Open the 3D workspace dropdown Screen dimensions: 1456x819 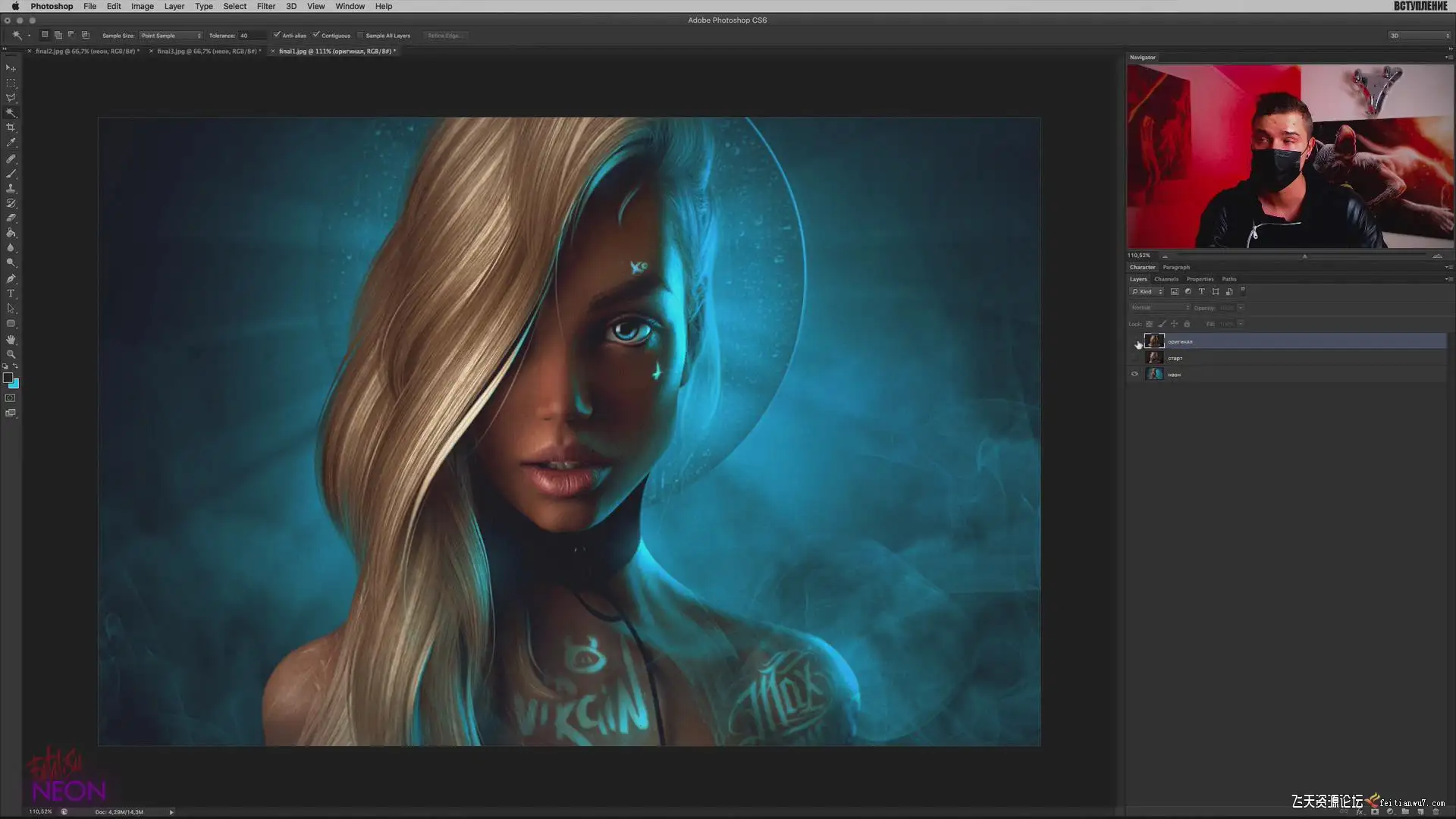(x=1419, y=36)
